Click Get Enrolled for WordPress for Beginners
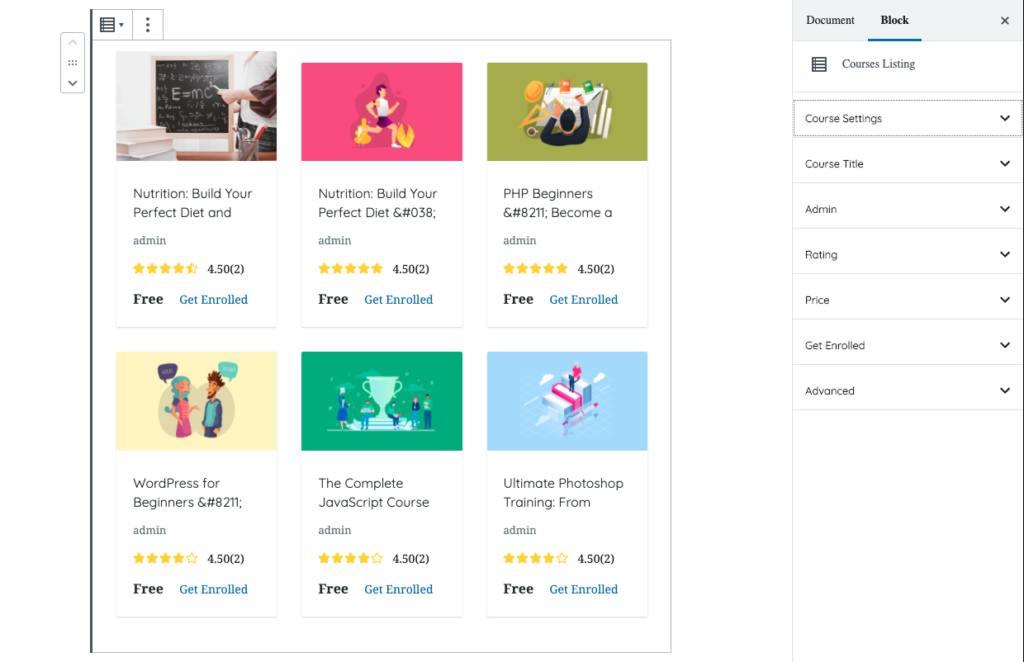Screen dimensions: 1024x662 click(x=214, y=589)
